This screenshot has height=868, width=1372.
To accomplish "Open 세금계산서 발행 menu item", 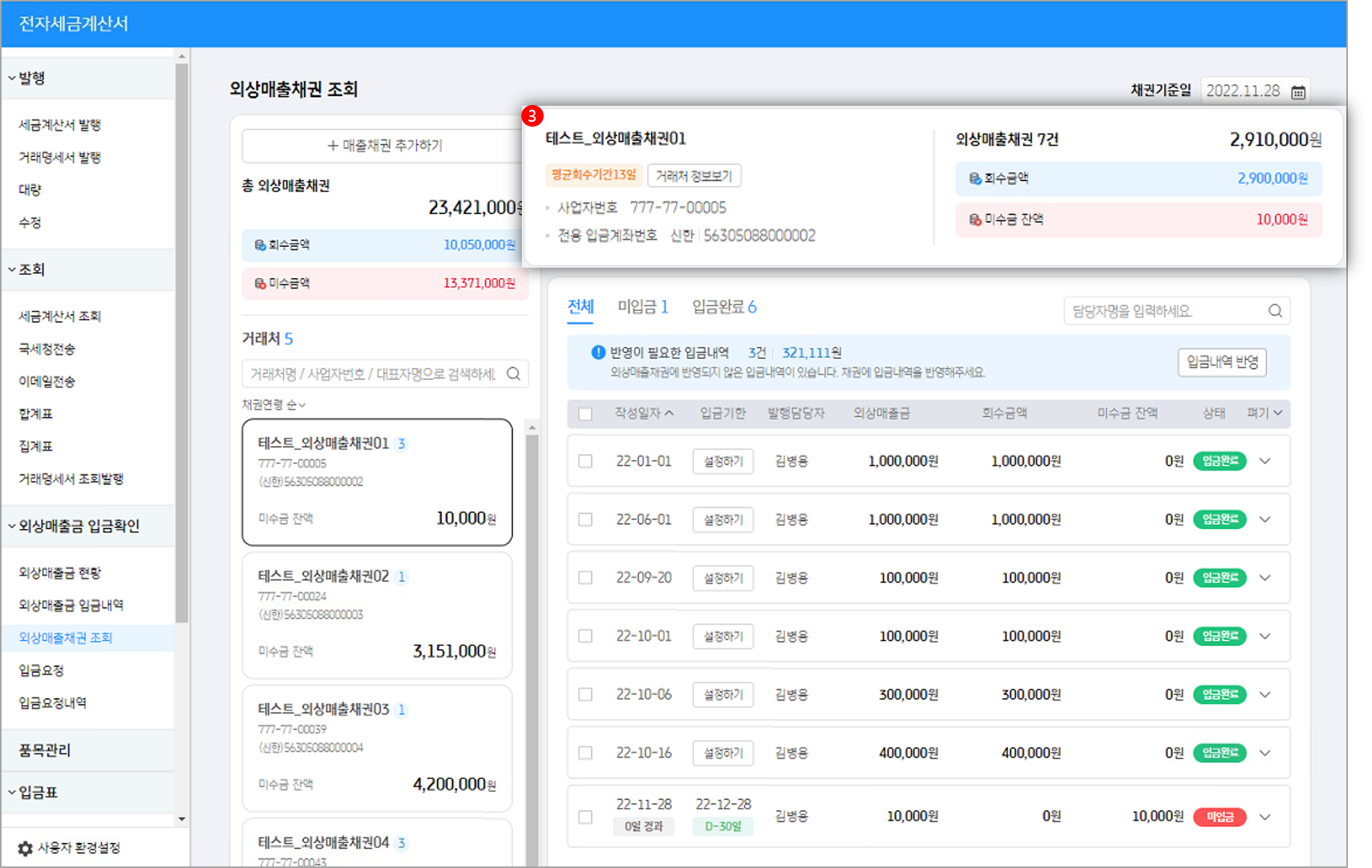I will [x=60, y=125].
